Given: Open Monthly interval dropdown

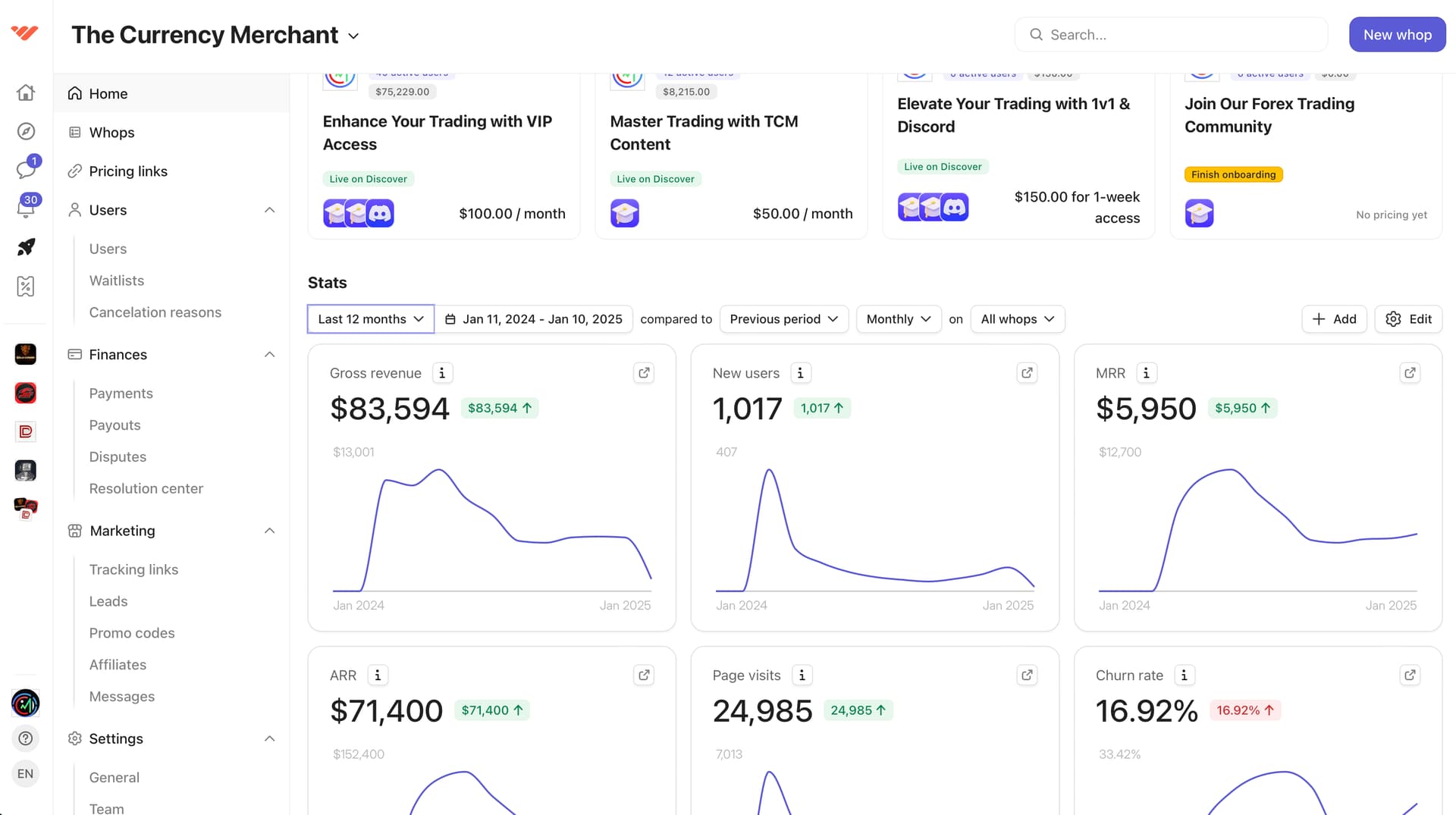Looking at the screenshot, I should [x=899, y=319].
